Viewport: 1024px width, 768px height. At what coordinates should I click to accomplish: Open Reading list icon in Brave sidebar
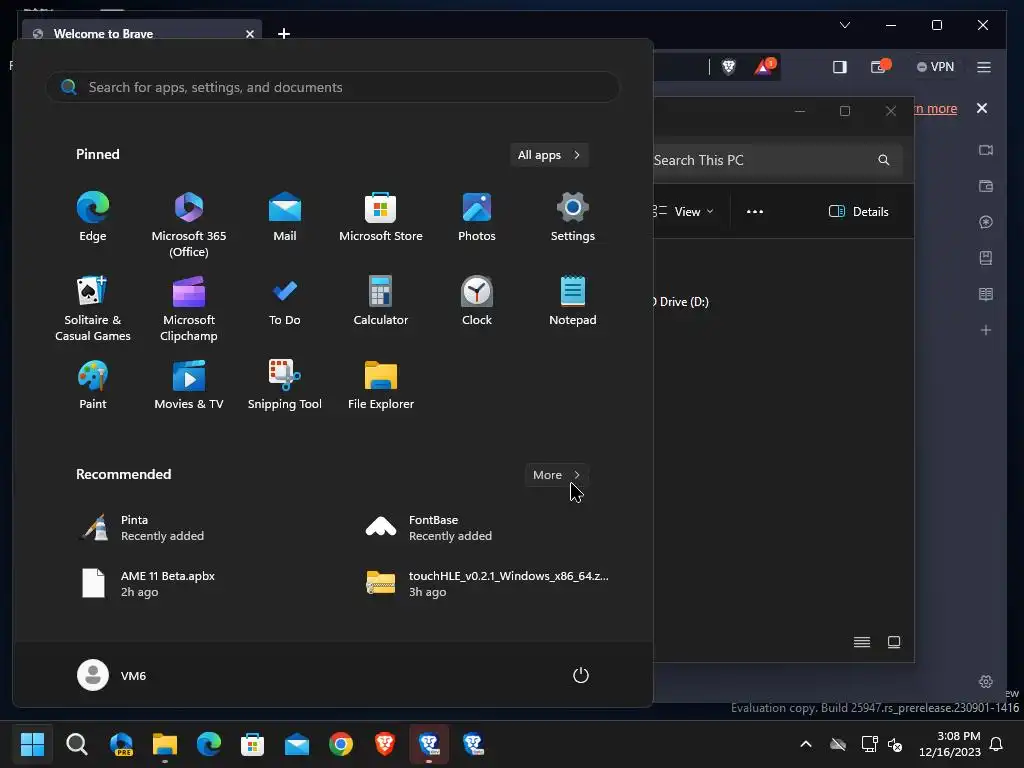(x=985, y=294)
